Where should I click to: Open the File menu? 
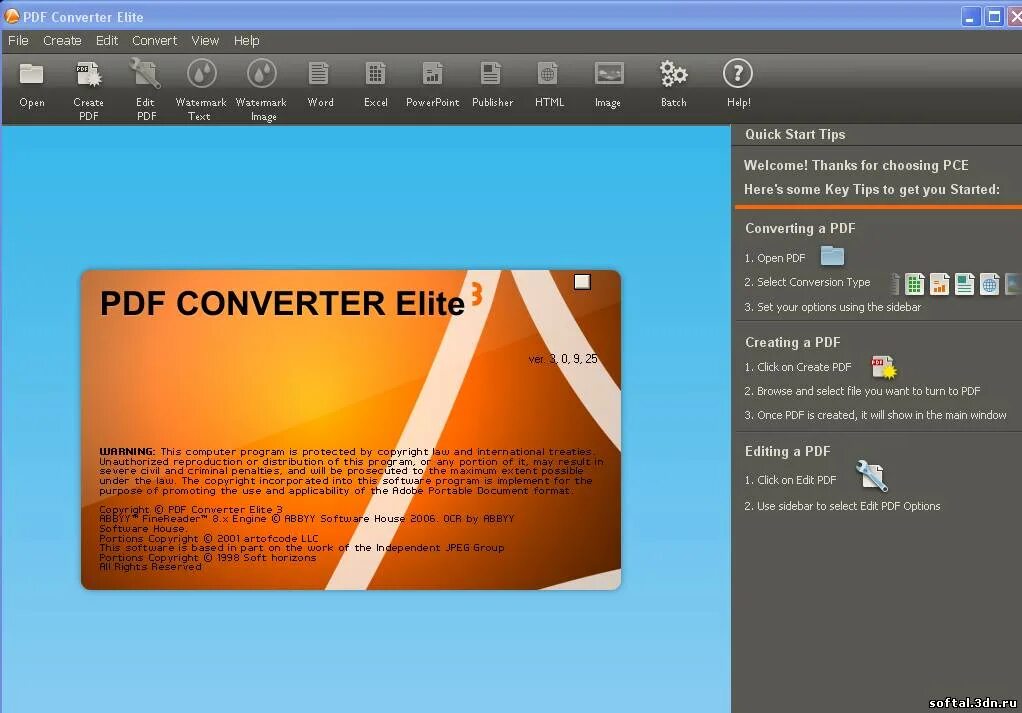click(18, 40)
